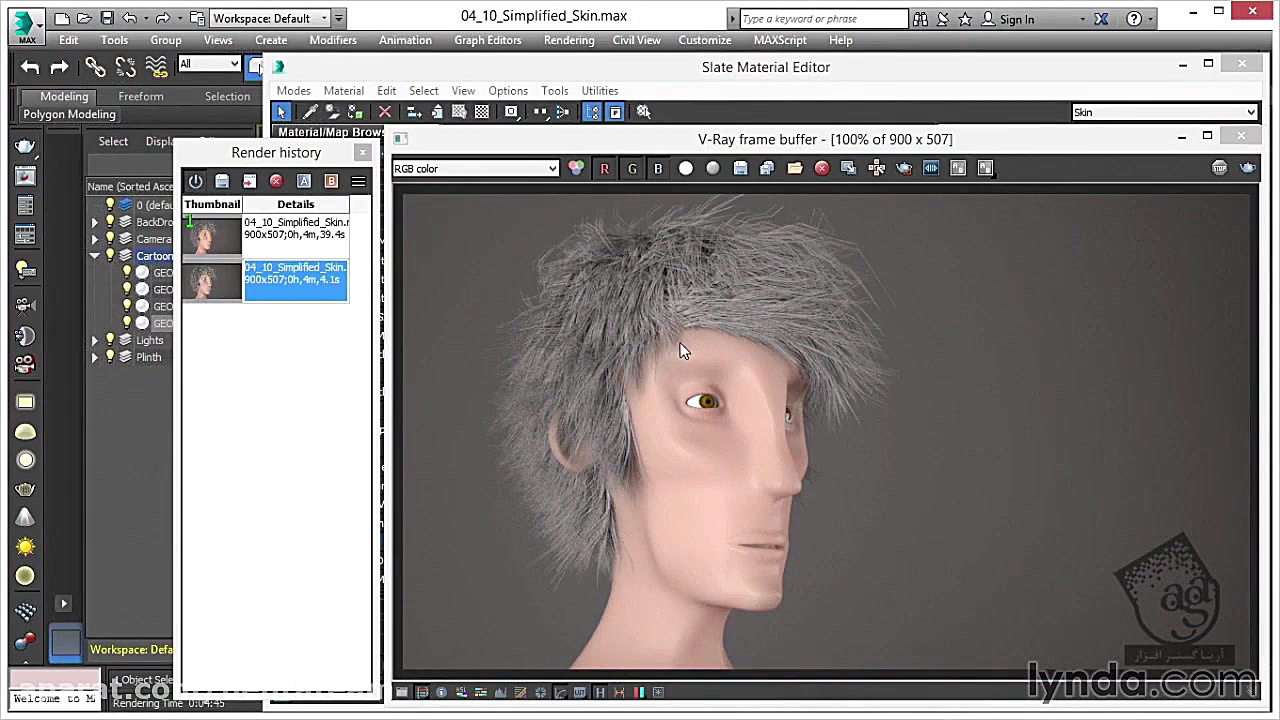Click Sign In button
This screenshot has height=720, width=1280.
[x=1009, y=19]
